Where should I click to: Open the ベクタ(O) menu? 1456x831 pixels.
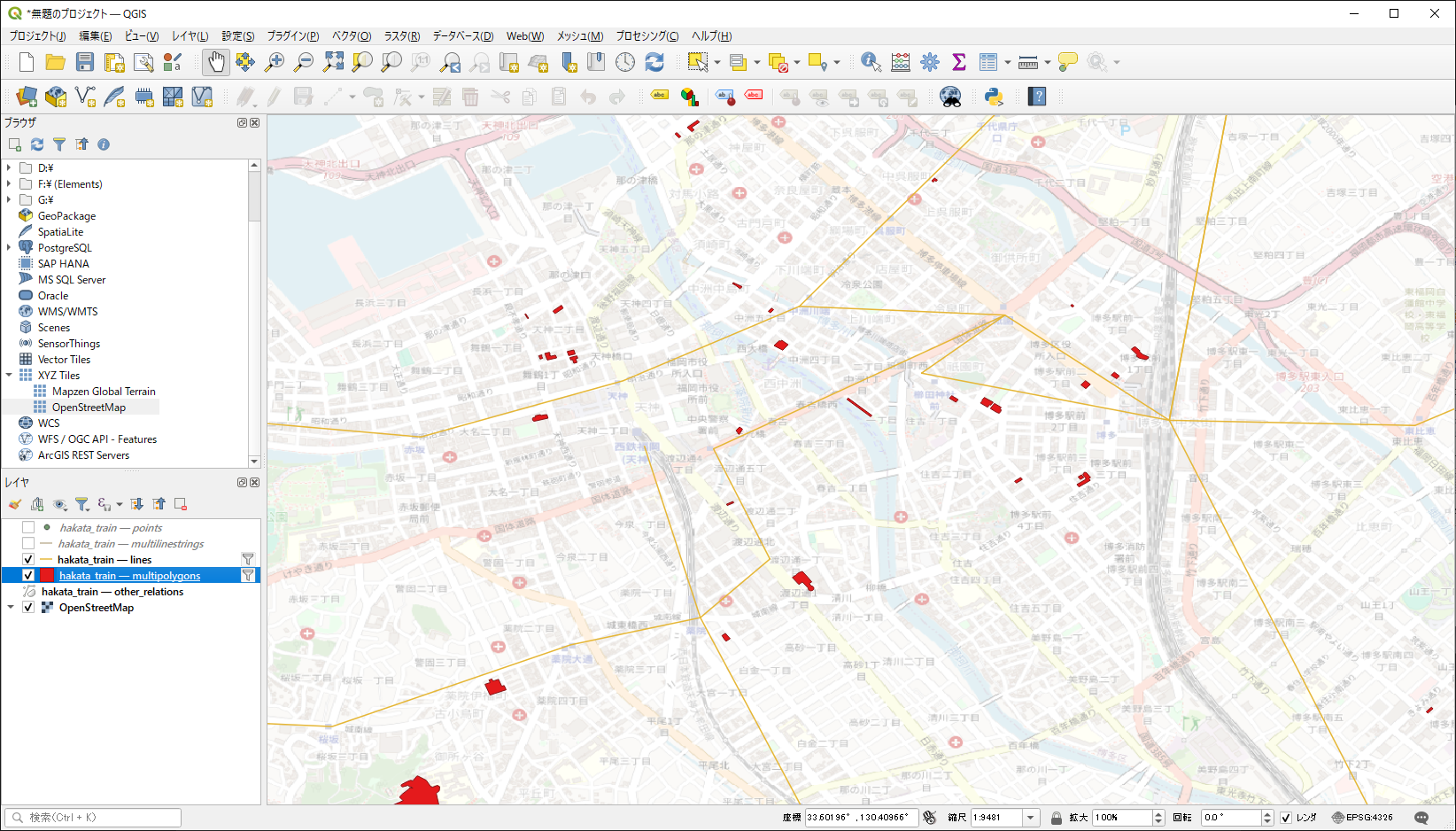coord(351,36)
